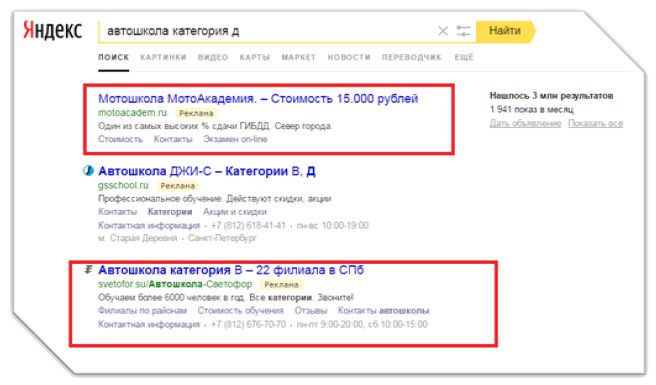Click Дать объявление link
Viewport: 656px width, 385px height.
(525, 123)
